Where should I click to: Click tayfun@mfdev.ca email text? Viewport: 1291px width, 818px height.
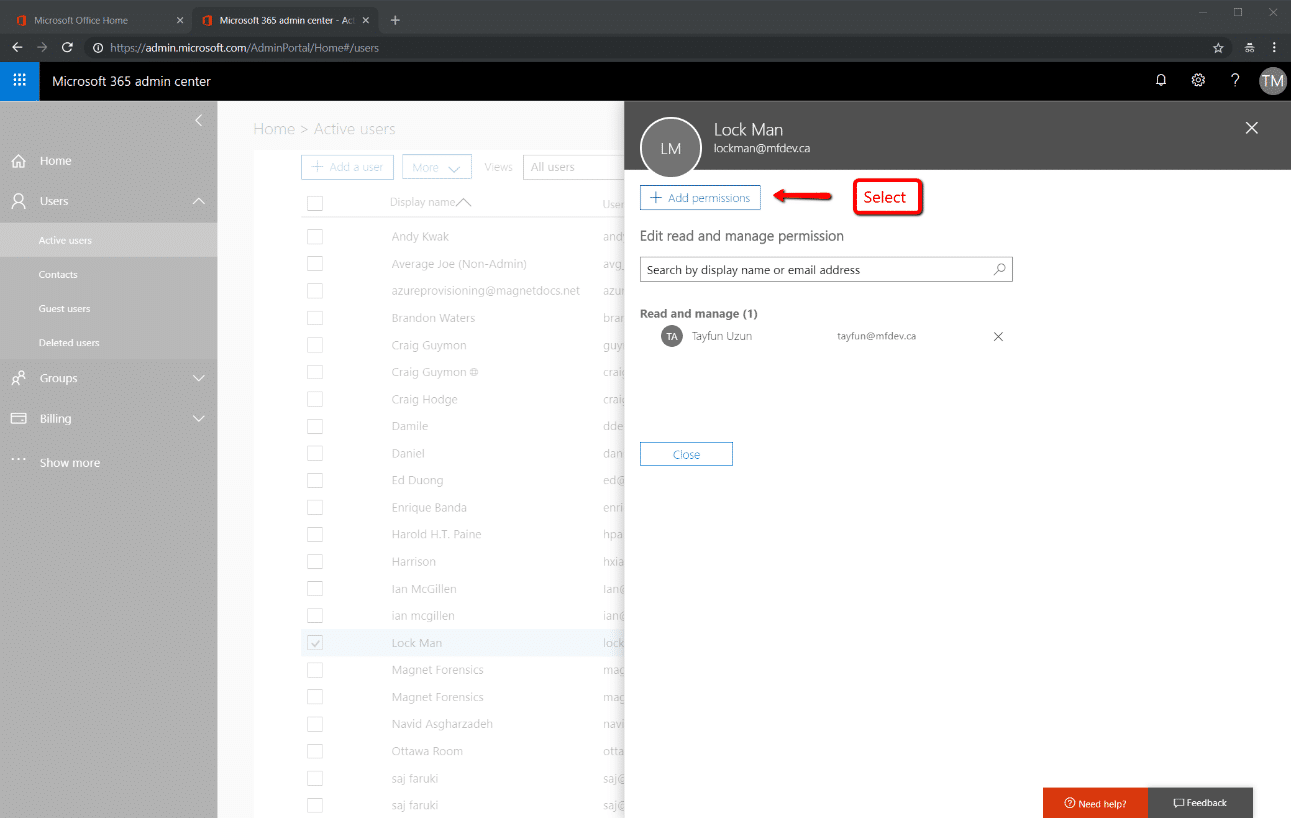click(x=877, y=336)
